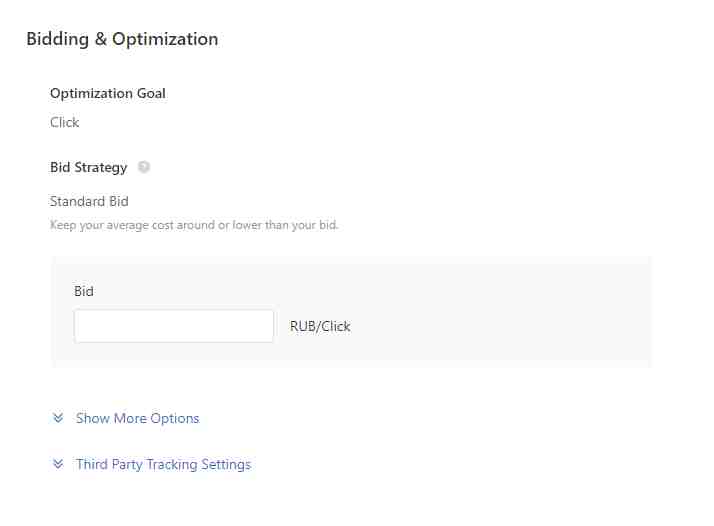Open Third Party Tracking Settings link text
The height and width of the screenshot is (526, 714).
(163, 464)
